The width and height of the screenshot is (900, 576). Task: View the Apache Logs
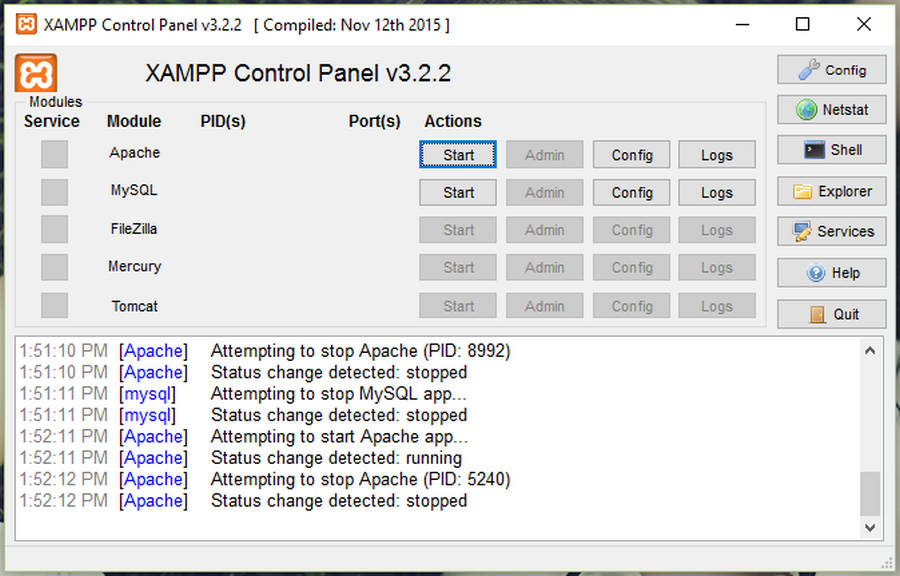point(717,155)
